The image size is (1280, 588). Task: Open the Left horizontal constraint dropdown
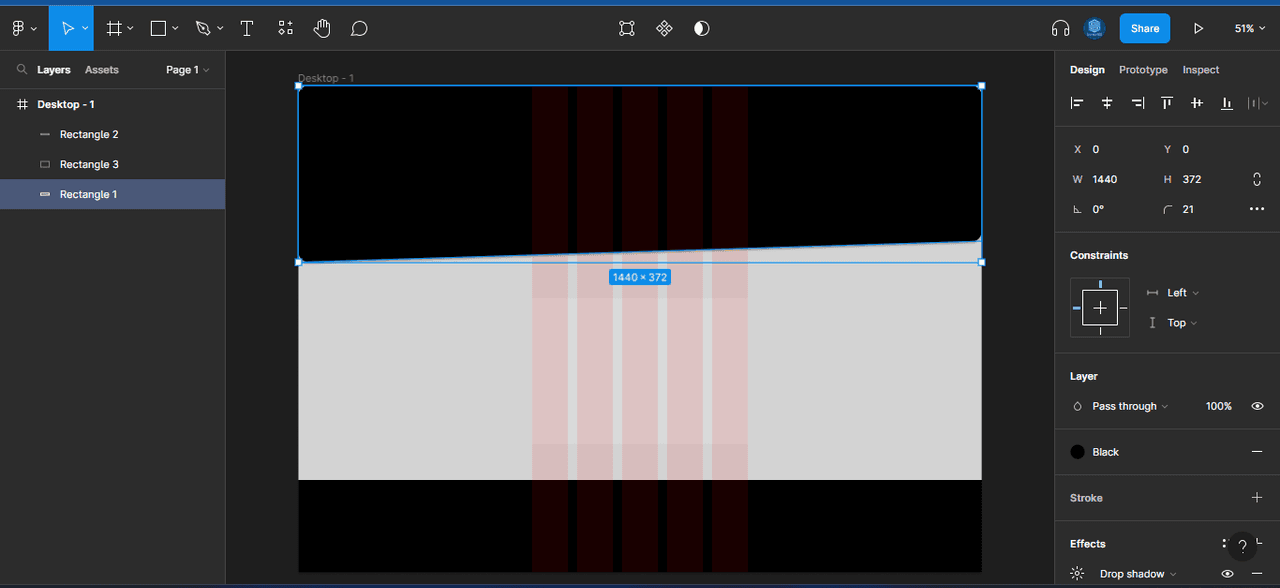1182,293
